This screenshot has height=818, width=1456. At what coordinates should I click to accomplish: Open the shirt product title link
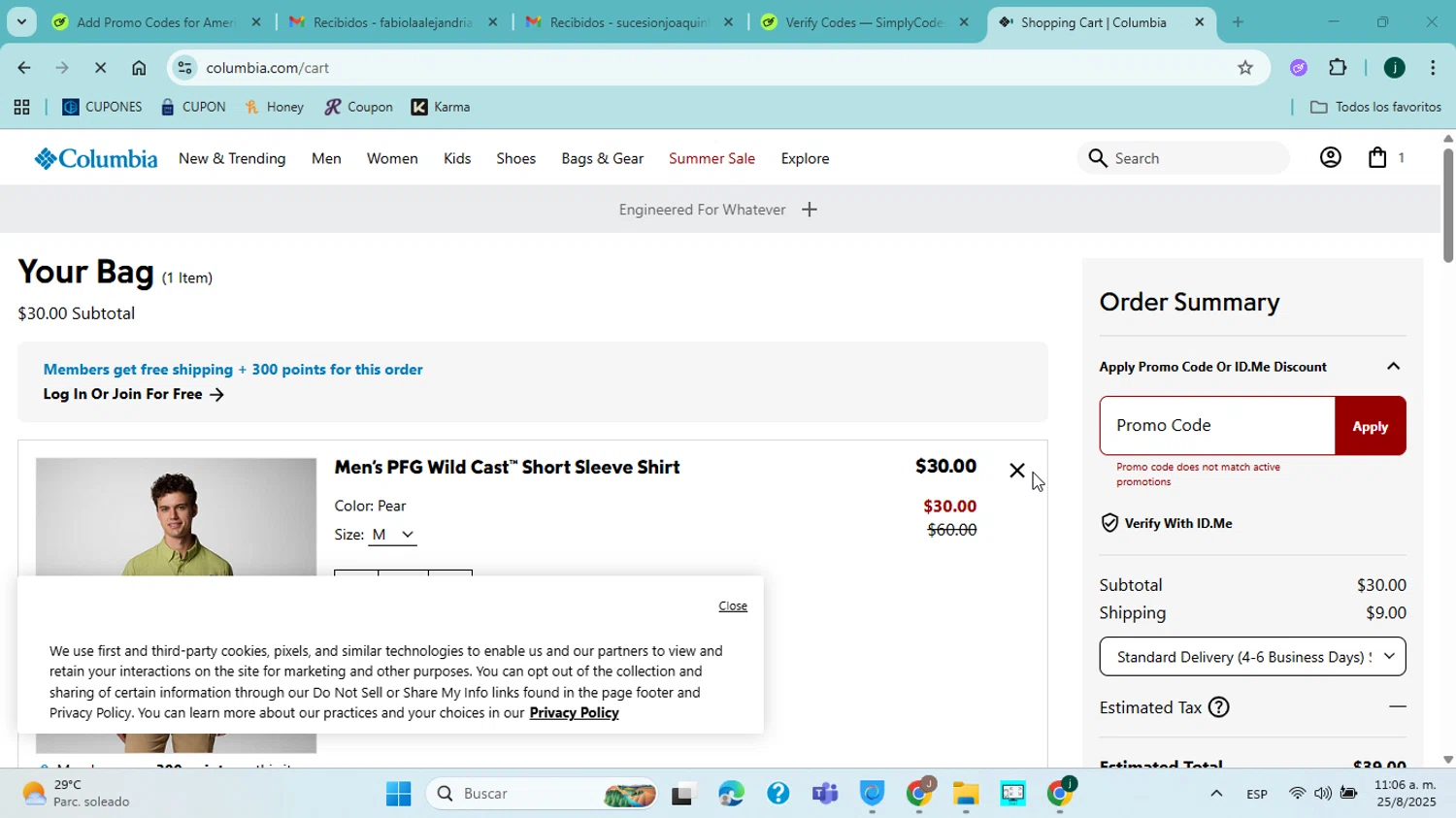point(507,467)
